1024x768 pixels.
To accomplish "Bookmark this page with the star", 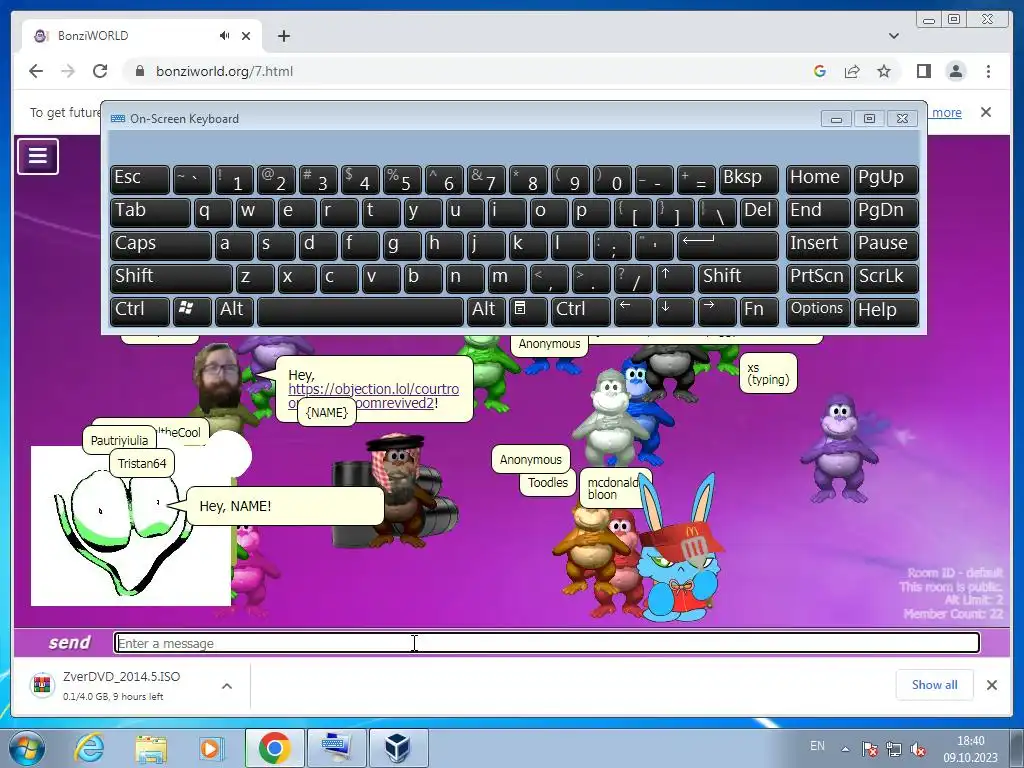I will [x=884, y=71].
